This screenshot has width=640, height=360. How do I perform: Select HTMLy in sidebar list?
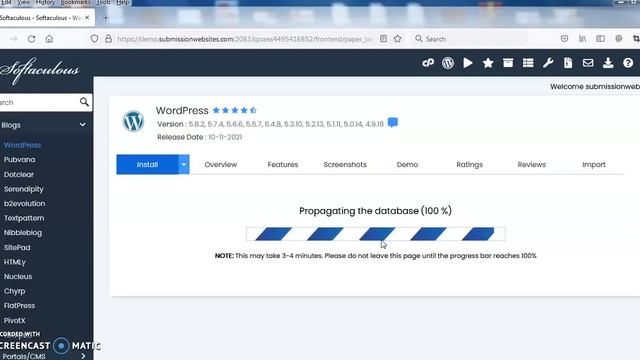click(15, 262)
